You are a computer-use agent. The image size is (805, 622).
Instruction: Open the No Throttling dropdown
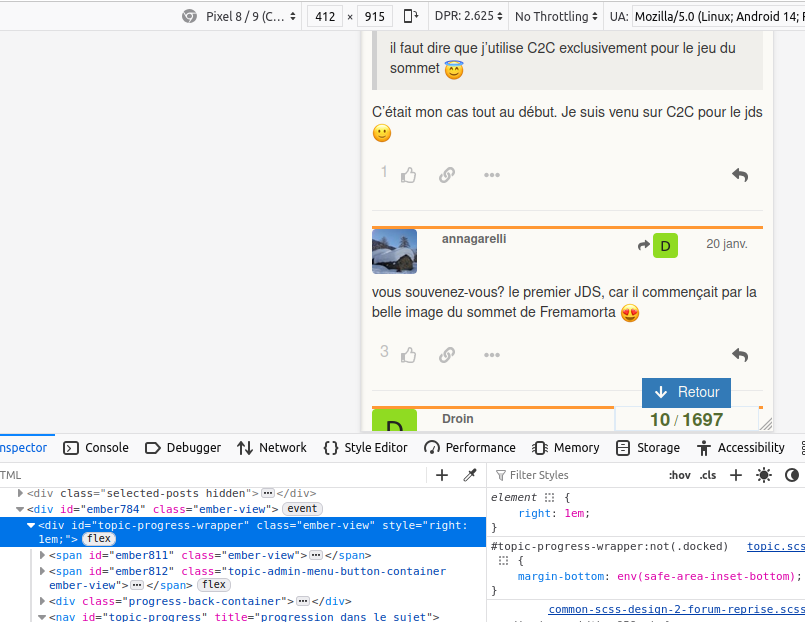click(556, 16)
